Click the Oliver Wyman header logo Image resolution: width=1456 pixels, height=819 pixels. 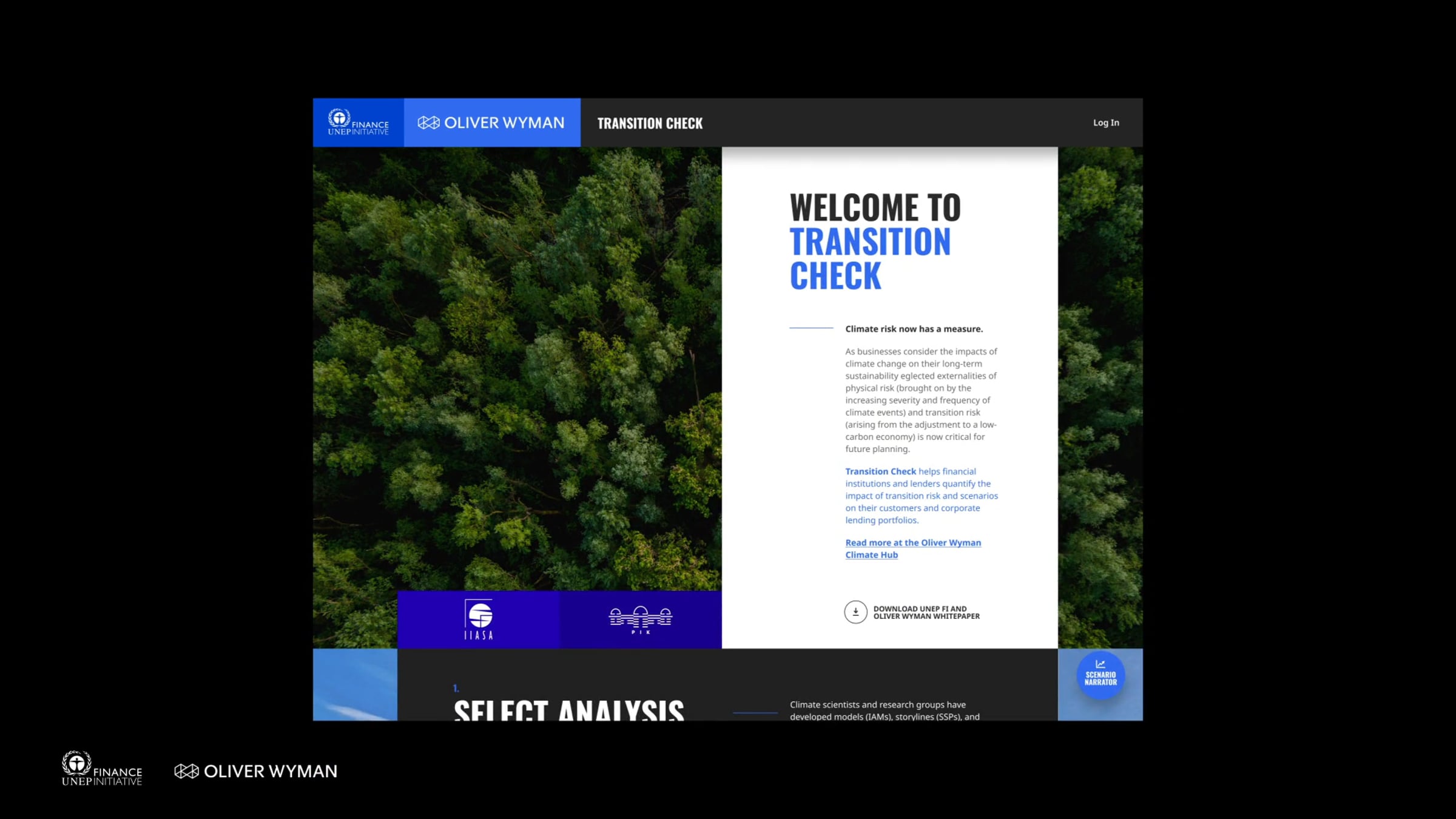pyautogui.click(x=491, y=123)
